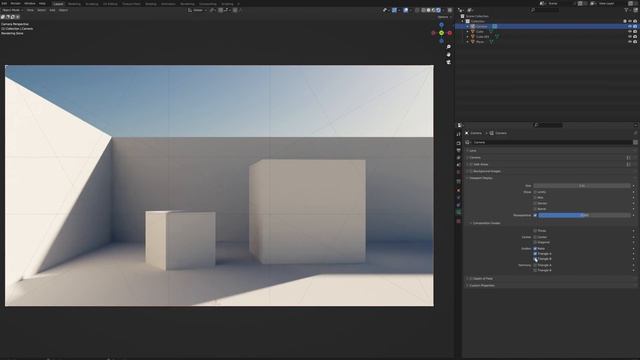This screenshot has width=640, height=360.
Task: Click the outliner search field
Action: [x=546, y=10]
